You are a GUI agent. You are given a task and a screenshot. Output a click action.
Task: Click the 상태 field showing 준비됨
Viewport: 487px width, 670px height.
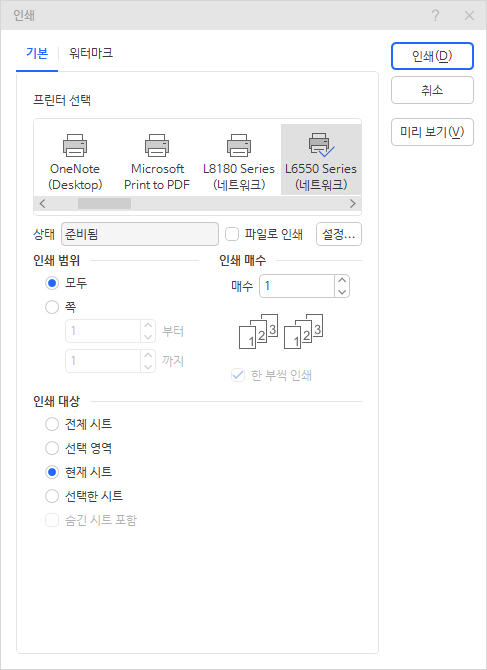point(140,234)
